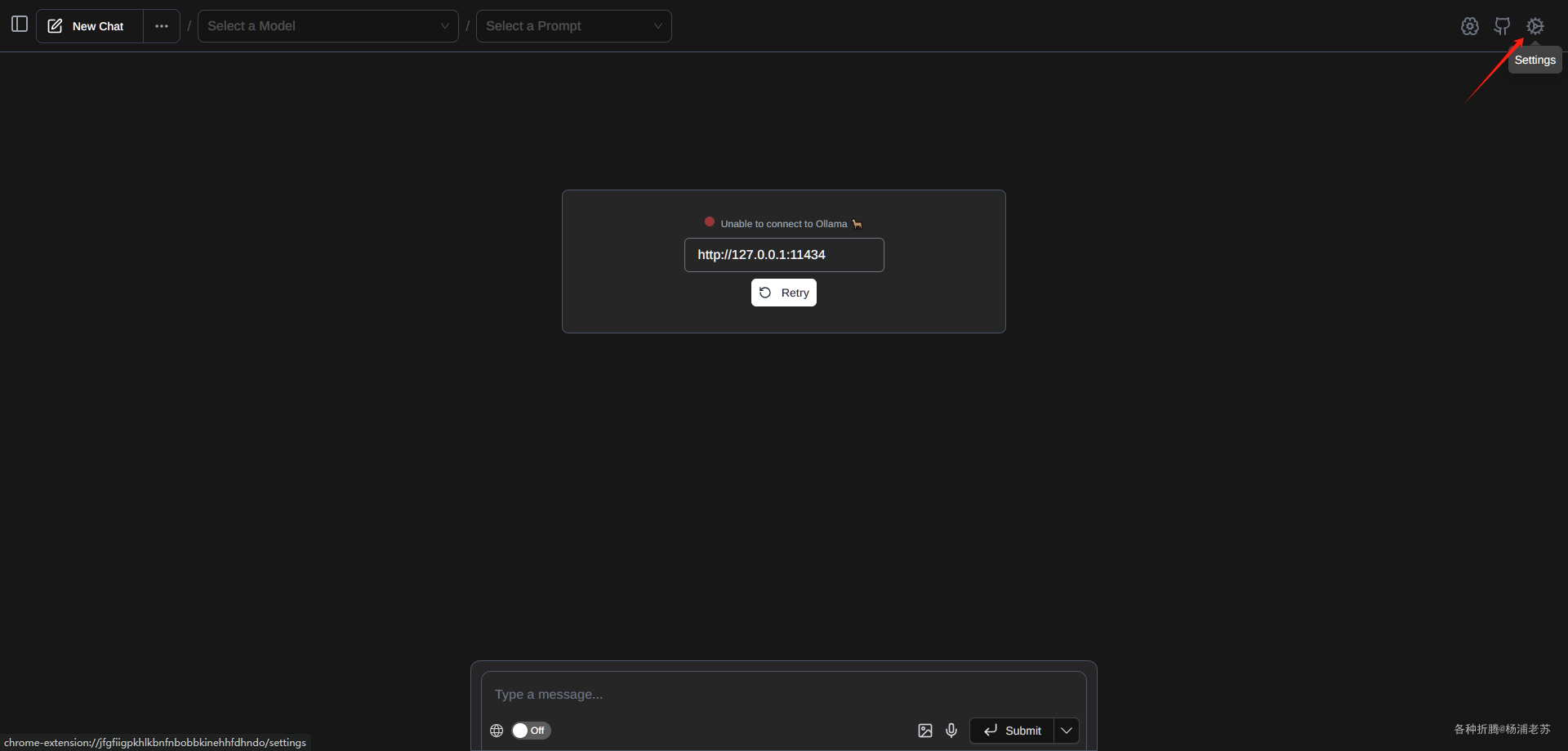Image resolution: width=1568 pixels, height=751 pixels.
Task: Open the Select a Prompt dropdown
Action: click(574, 26)
